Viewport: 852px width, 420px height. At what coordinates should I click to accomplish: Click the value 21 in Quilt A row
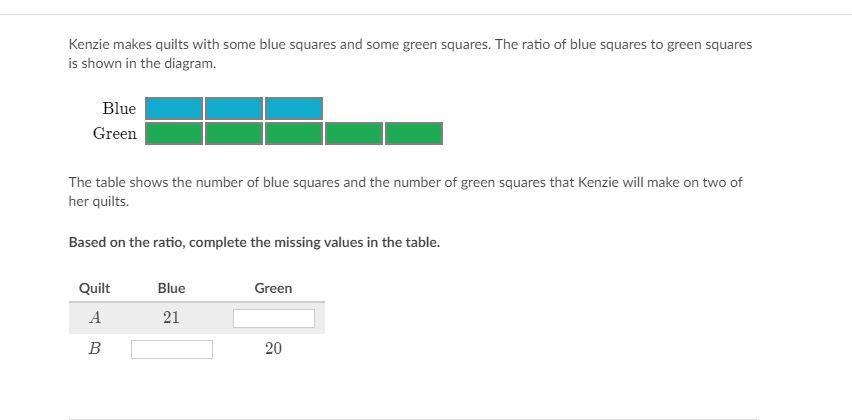coord(171,317)
